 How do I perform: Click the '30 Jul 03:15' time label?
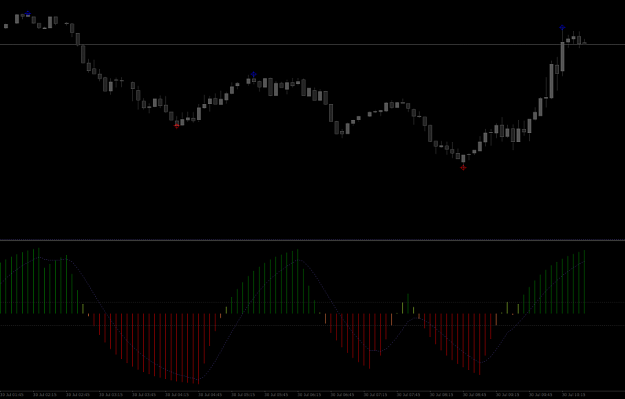pos(111,395)
